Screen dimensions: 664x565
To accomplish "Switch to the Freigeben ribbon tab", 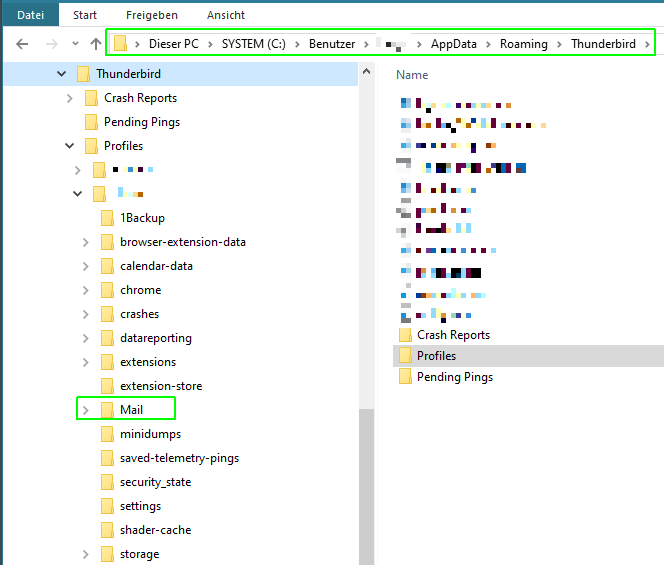I will [152, 15].
